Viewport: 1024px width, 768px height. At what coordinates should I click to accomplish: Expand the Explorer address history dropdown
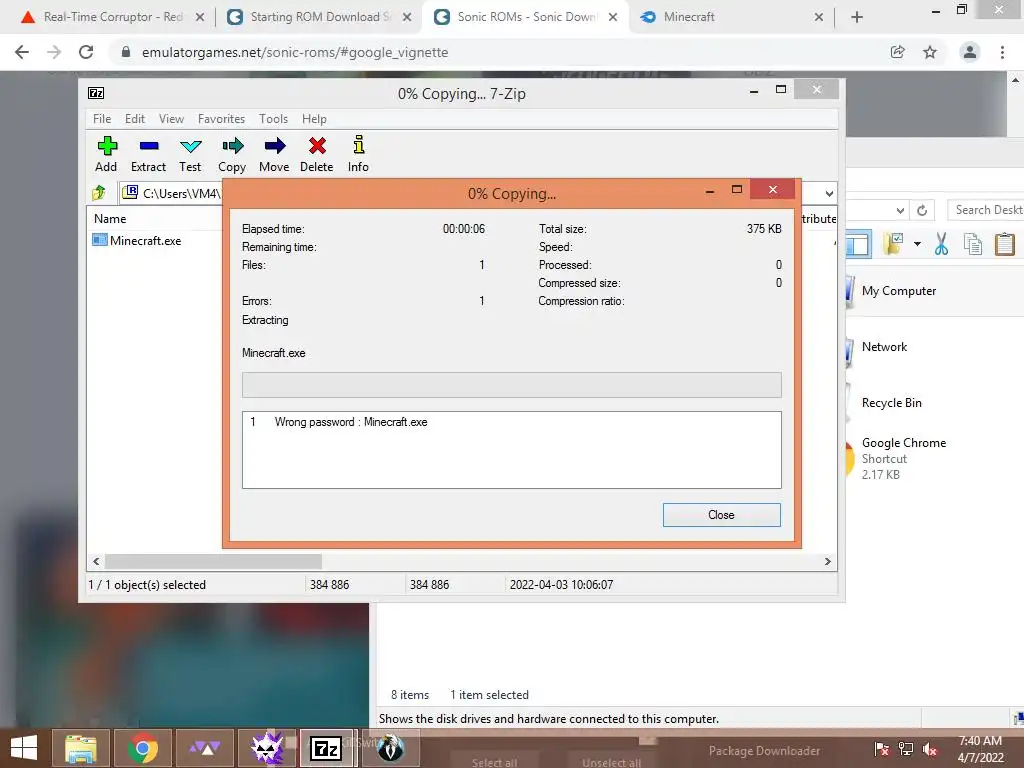[900, 210]
